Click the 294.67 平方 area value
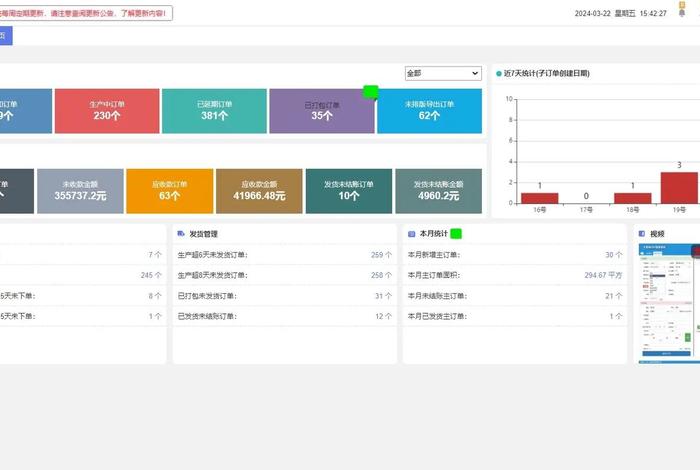Viewport: 700px width, 470px height. 603,275
